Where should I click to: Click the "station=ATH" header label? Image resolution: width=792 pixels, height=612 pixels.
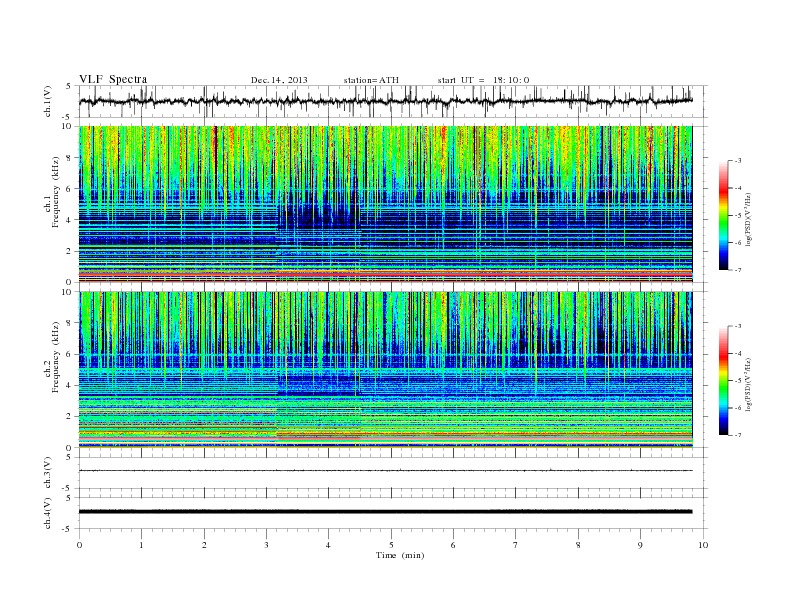(x=371, y=80)
